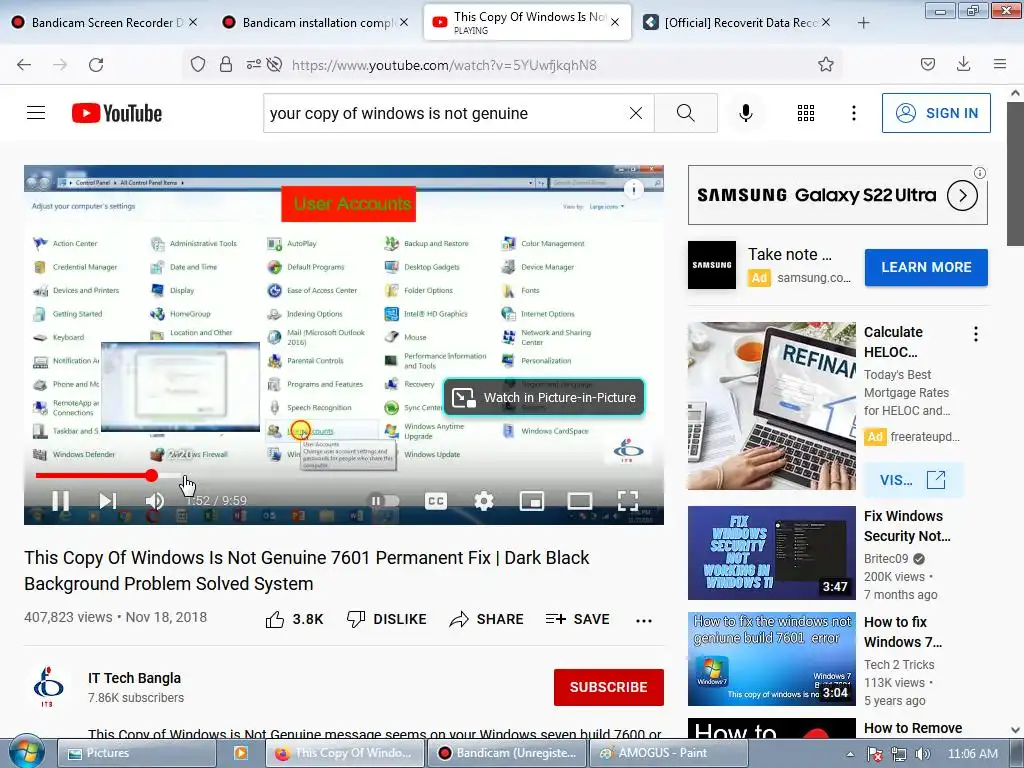Save page to Pocket
Screen dimensions: 1024x768
click(x=927, y=64)
